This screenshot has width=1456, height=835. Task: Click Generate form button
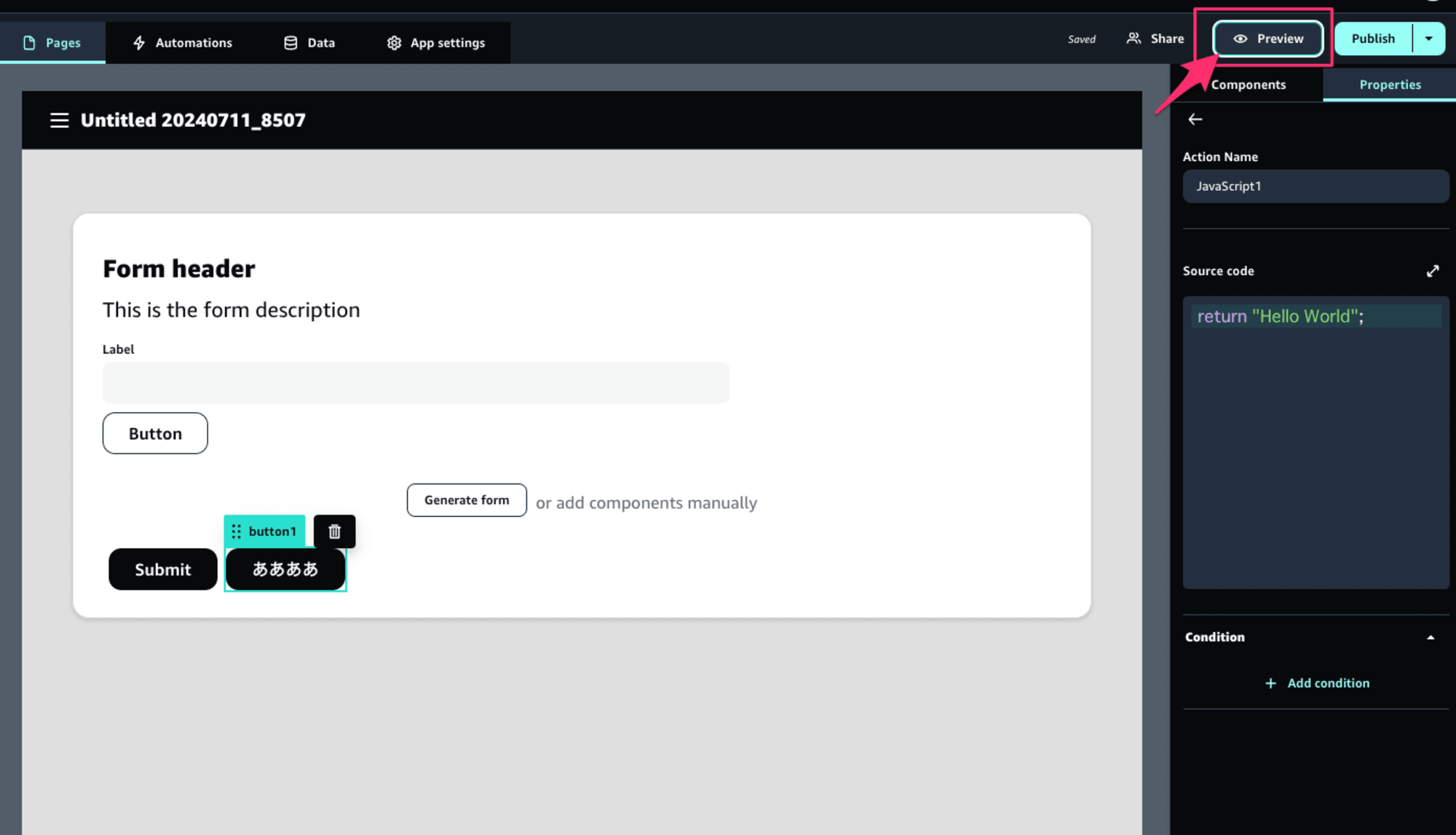(x=467, y=500)
